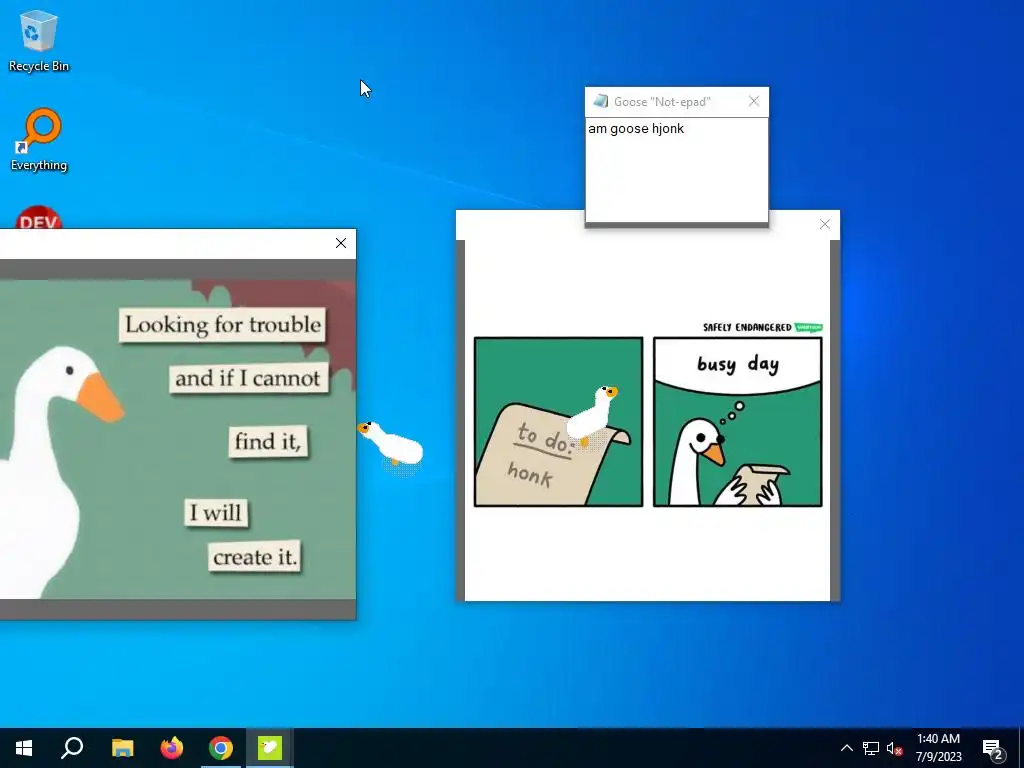Select the red DEV desktop icon
Image resolution: width=1024 pixels, height=768 pixels.
coord(39,217)
